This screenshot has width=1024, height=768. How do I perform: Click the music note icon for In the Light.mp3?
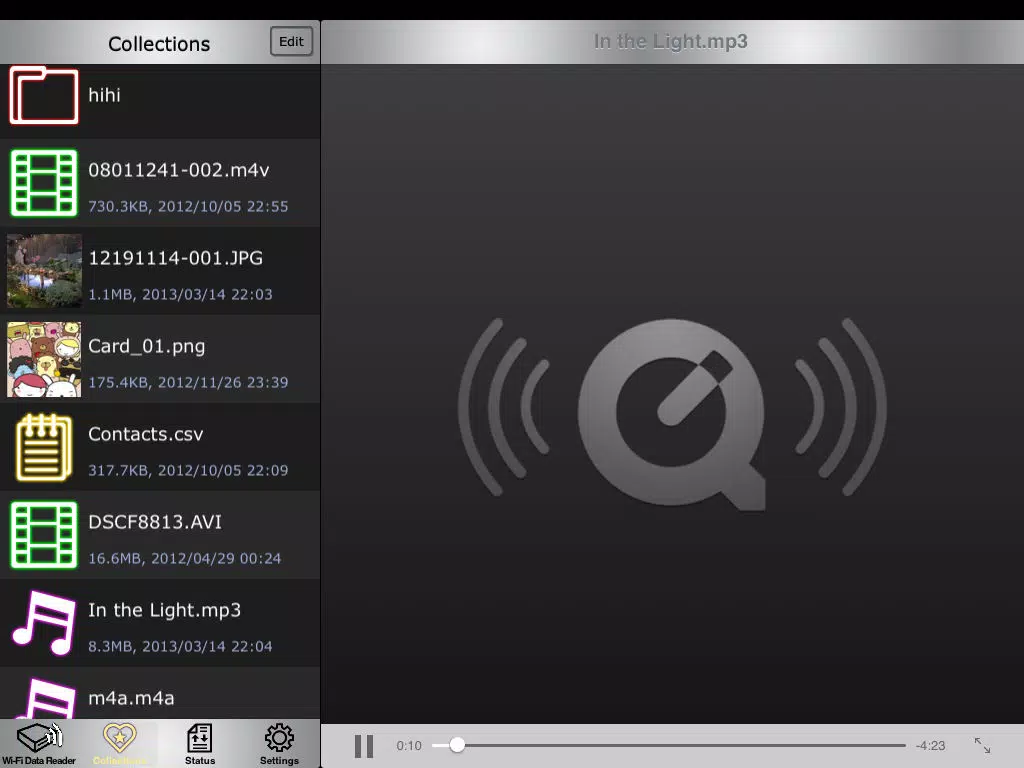[x=44, y=622]
